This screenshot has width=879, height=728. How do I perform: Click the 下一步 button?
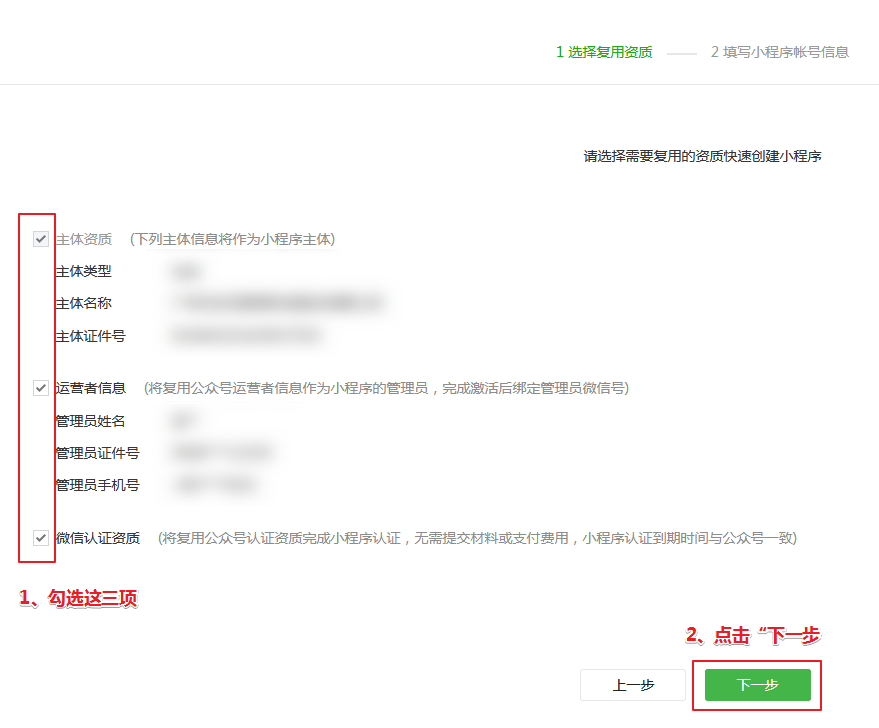click(757, 685)
